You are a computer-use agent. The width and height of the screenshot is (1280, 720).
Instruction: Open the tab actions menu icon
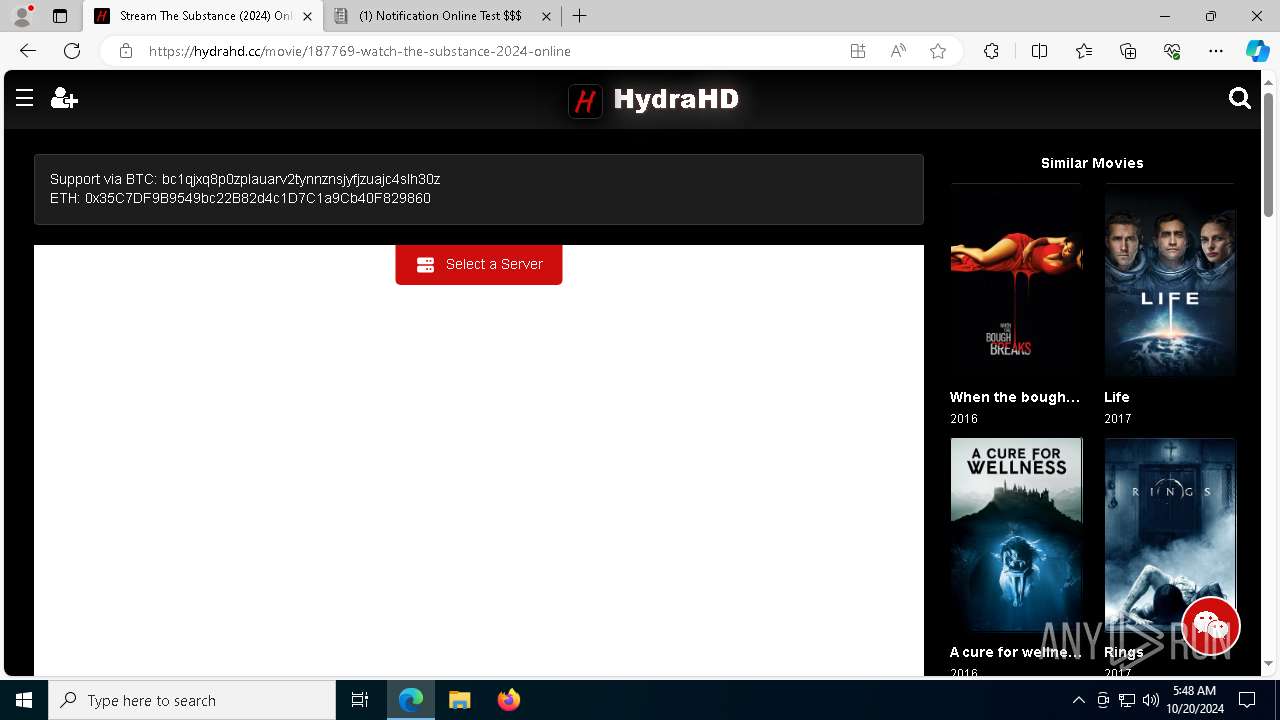60,16
